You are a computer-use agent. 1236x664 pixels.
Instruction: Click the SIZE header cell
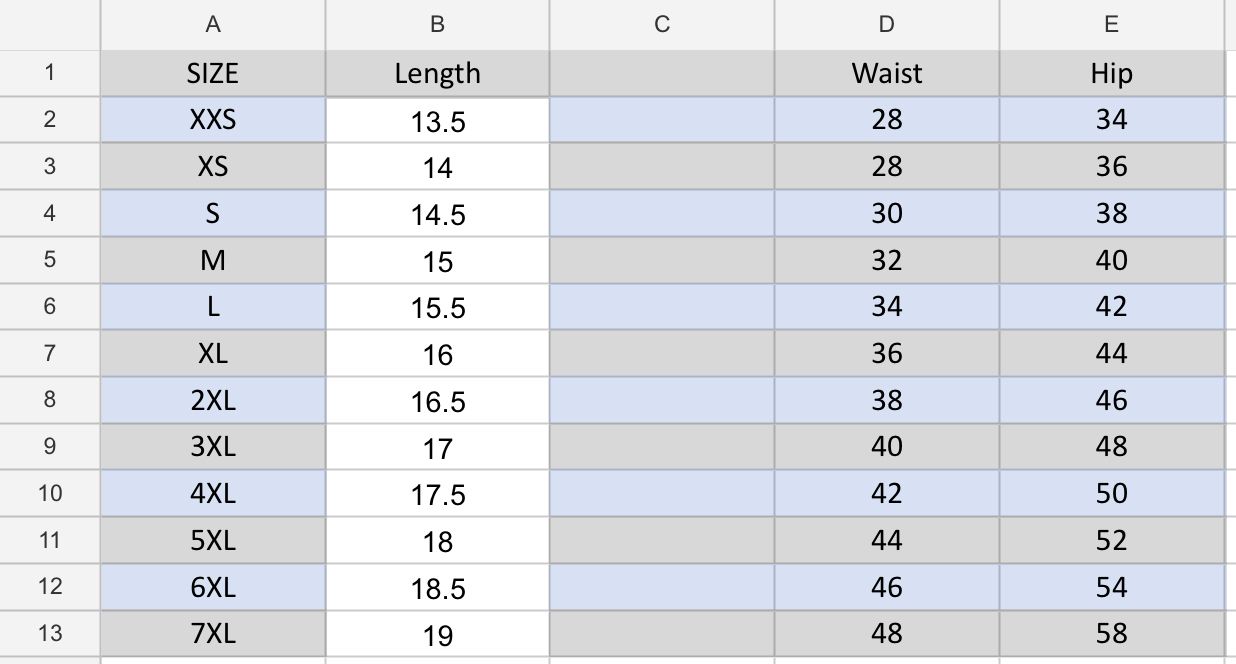tap(212, 73)
